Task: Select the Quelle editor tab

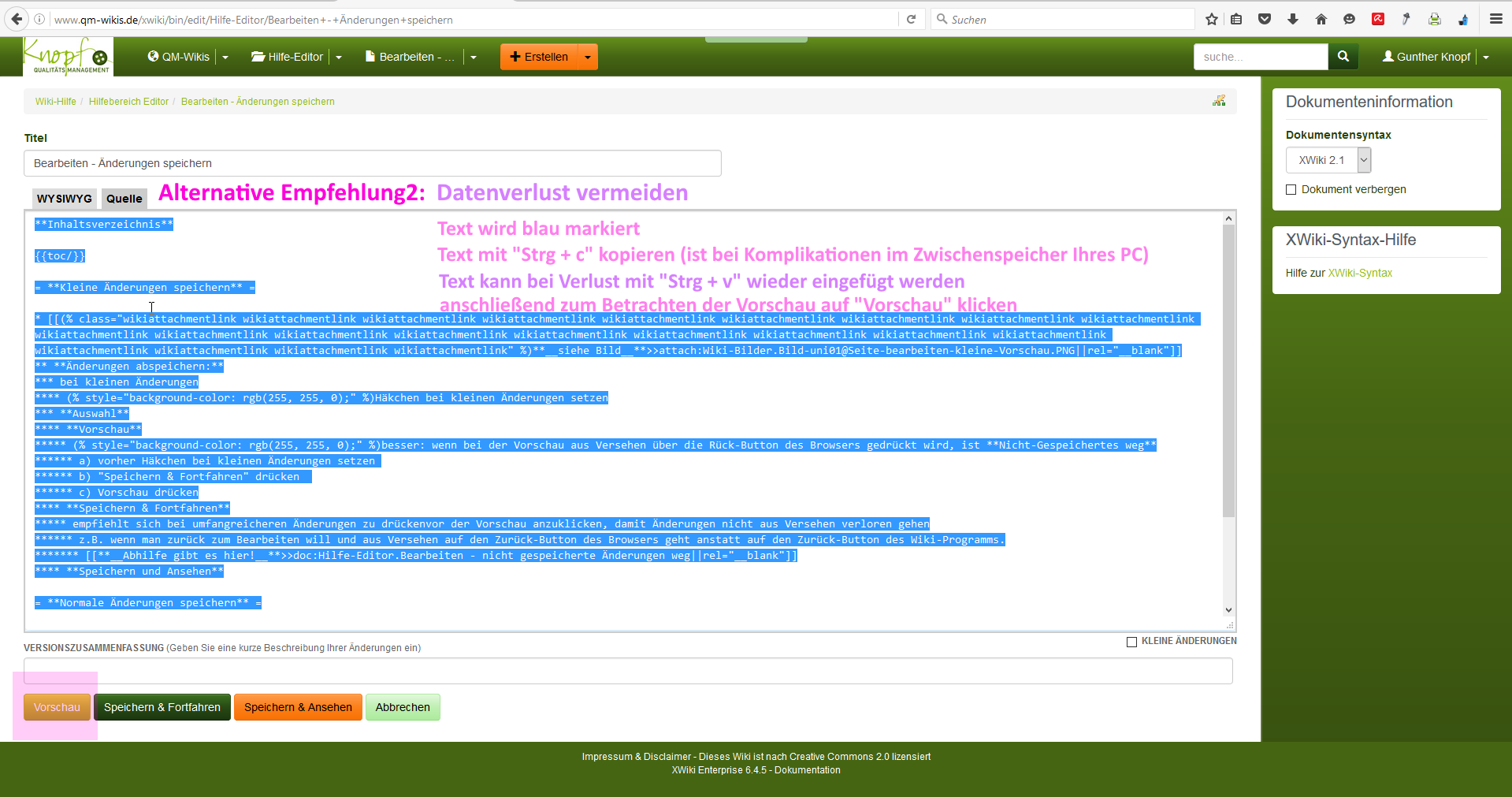Action: (x=124, y=199)
